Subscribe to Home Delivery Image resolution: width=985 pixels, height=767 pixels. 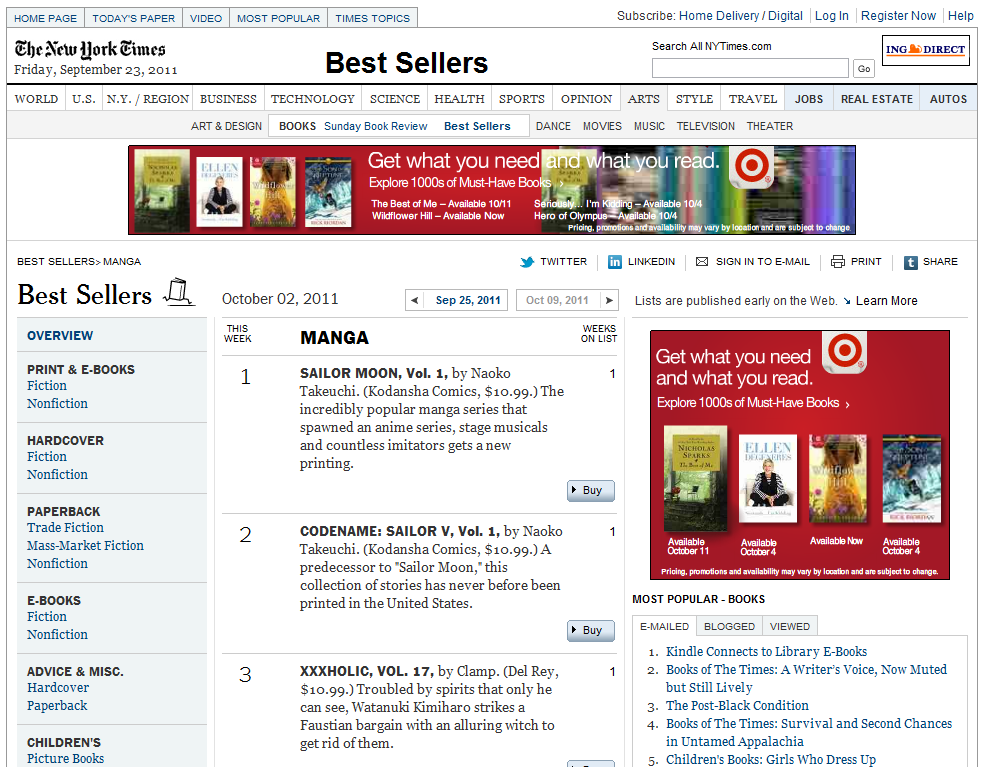(x=719, y=16)
